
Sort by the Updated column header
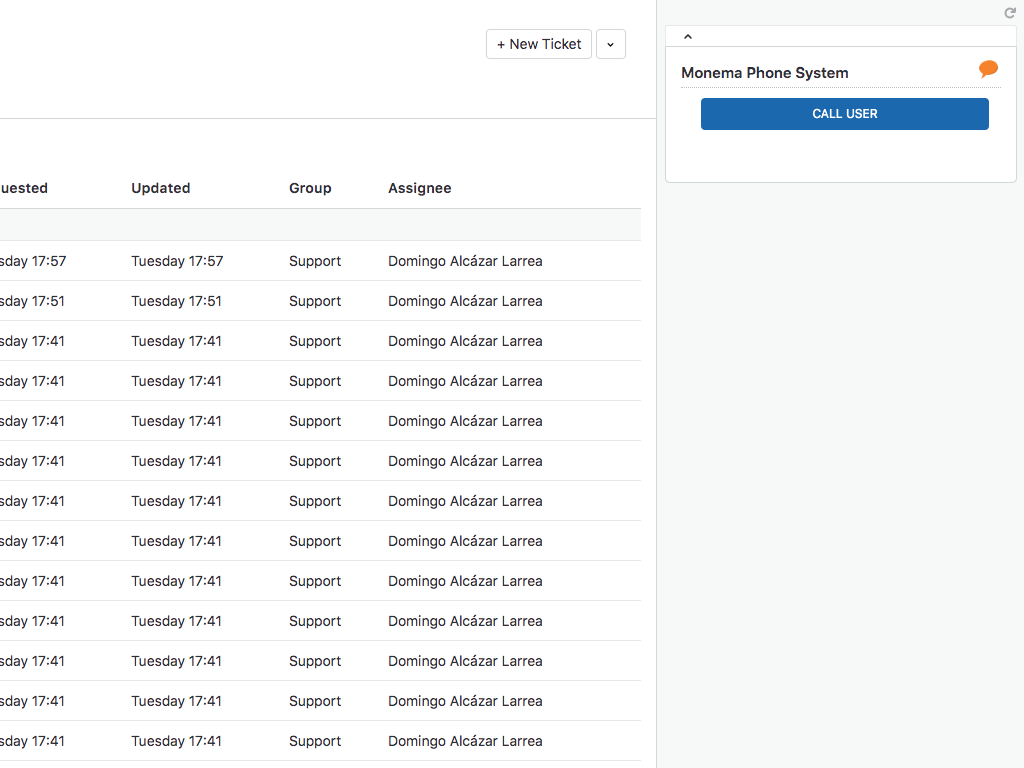point(160,188)
